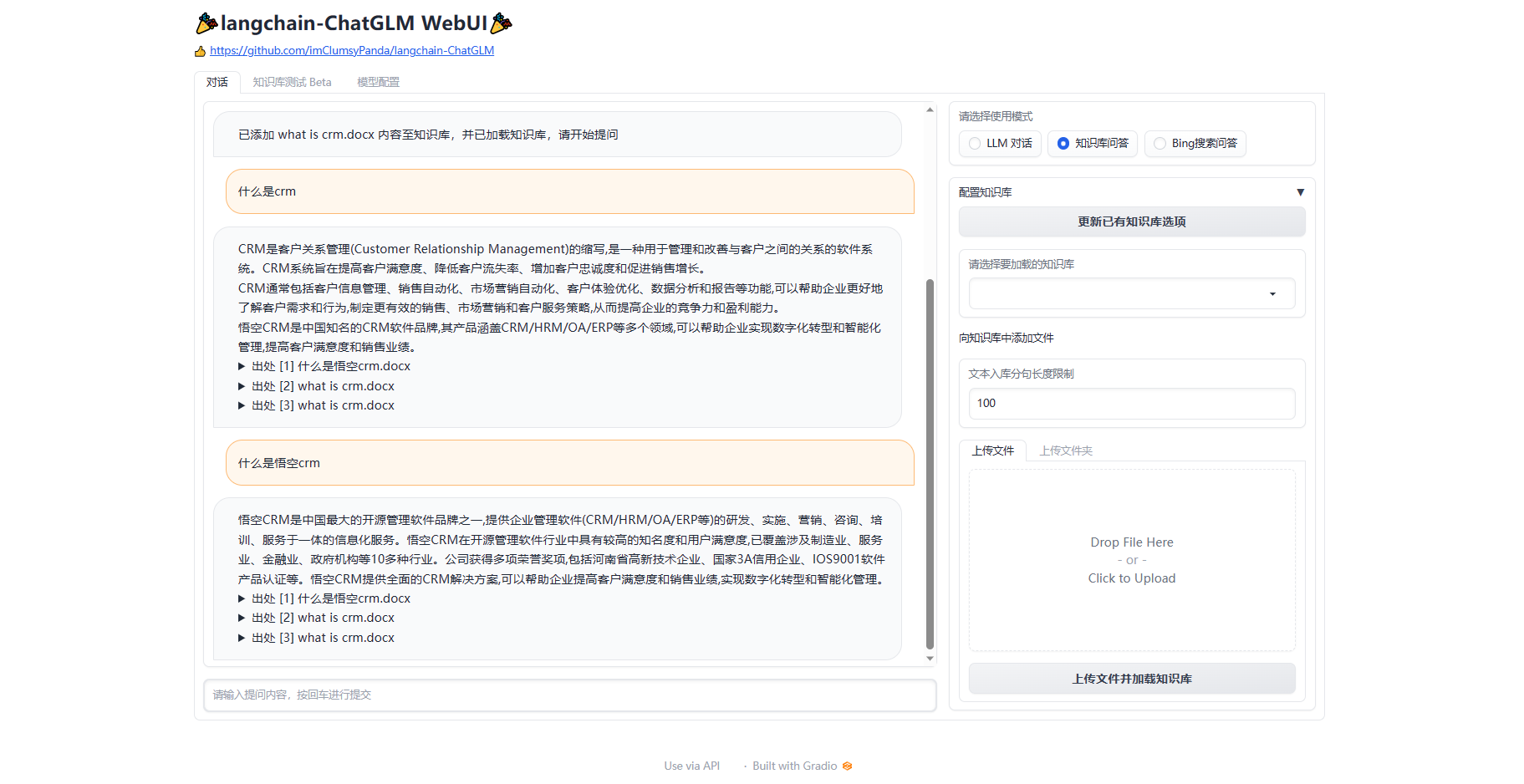Screen dimensions: 1524x784
Task: Open the 请选择要加载的知识库 dropdown
Action: [x=1132, y=293]
